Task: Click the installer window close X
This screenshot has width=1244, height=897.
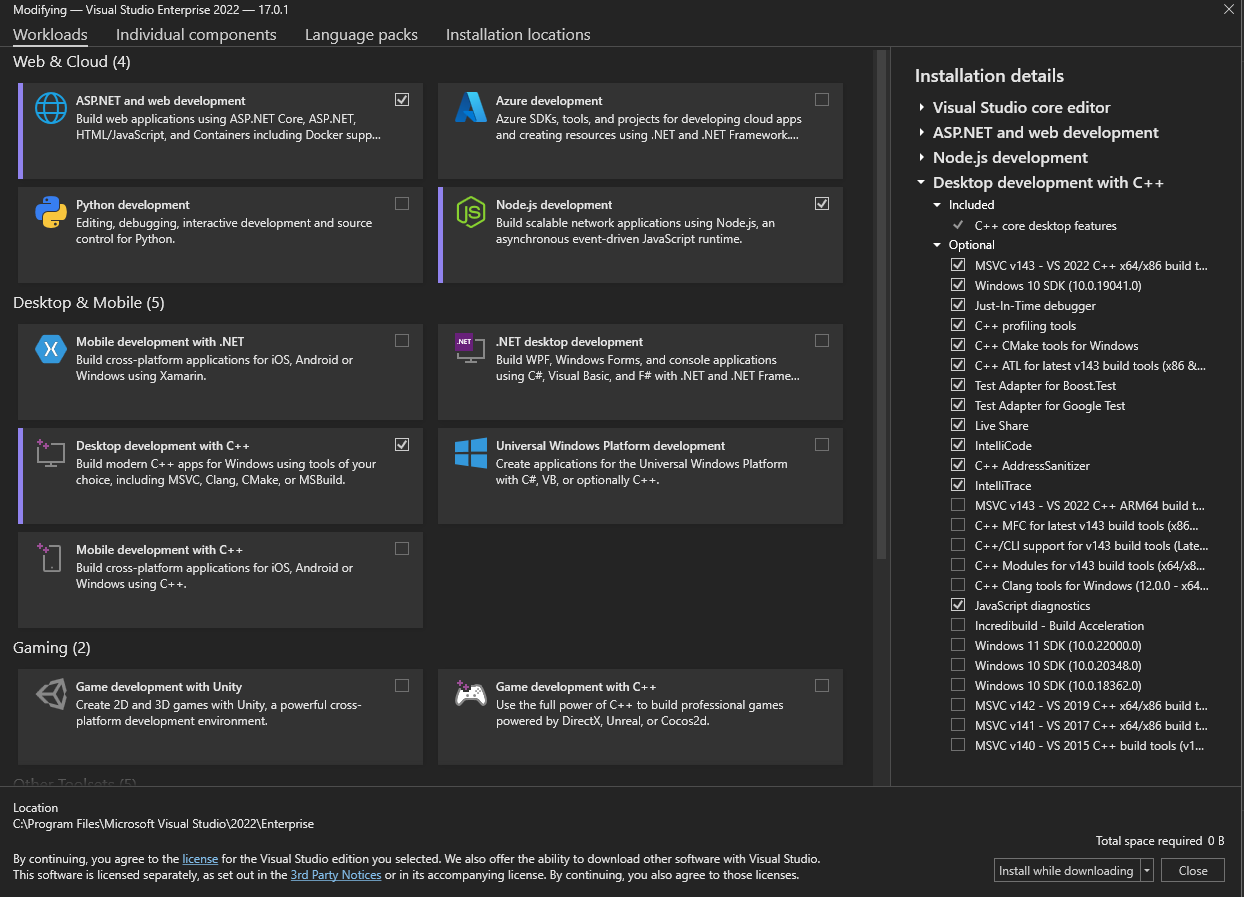Action: [1229, 9]
